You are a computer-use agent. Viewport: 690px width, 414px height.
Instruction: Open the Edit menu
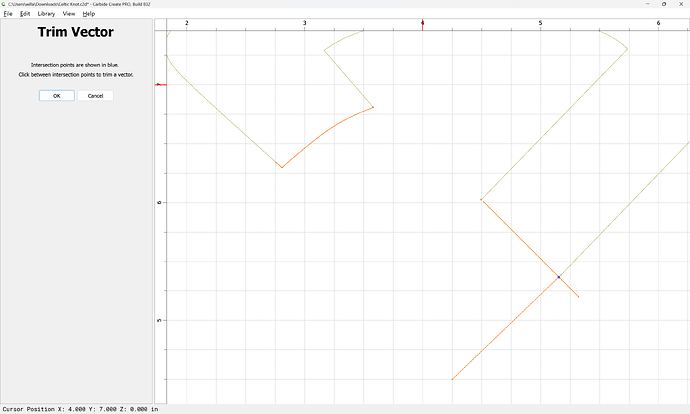pos(24,14)
